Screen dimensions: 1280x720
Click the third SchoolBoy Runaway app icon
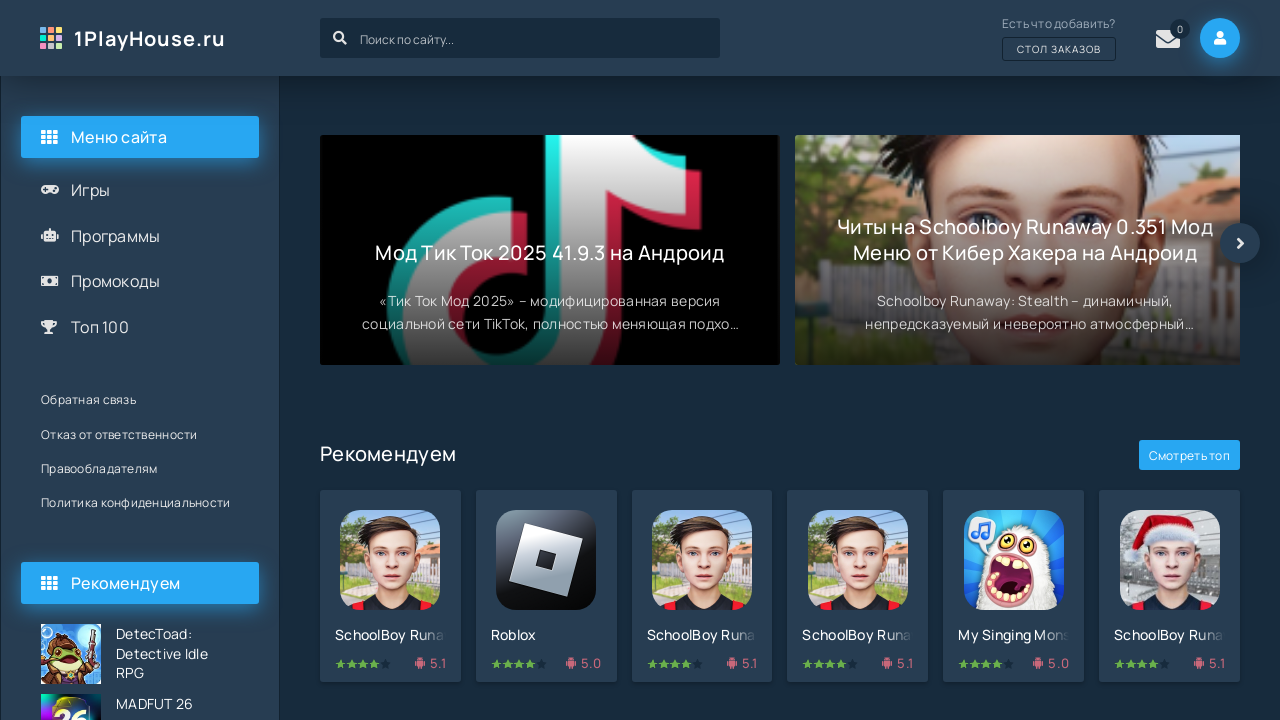[x=702, y=560]
